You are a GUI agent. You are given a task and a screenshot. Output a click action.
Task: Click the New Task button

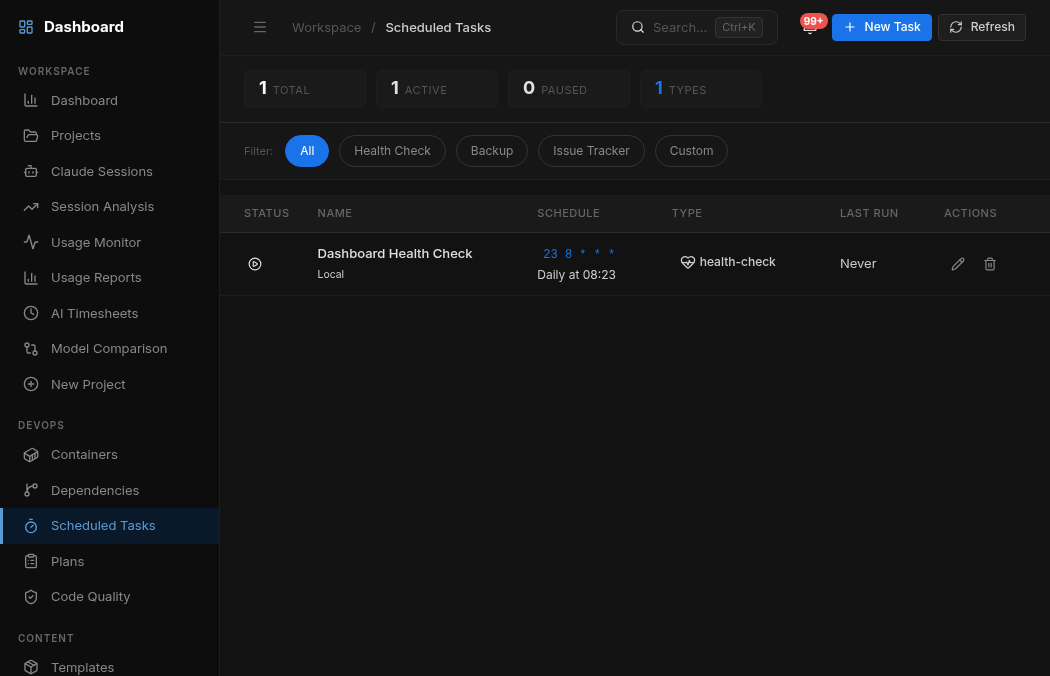coord(882,27)
